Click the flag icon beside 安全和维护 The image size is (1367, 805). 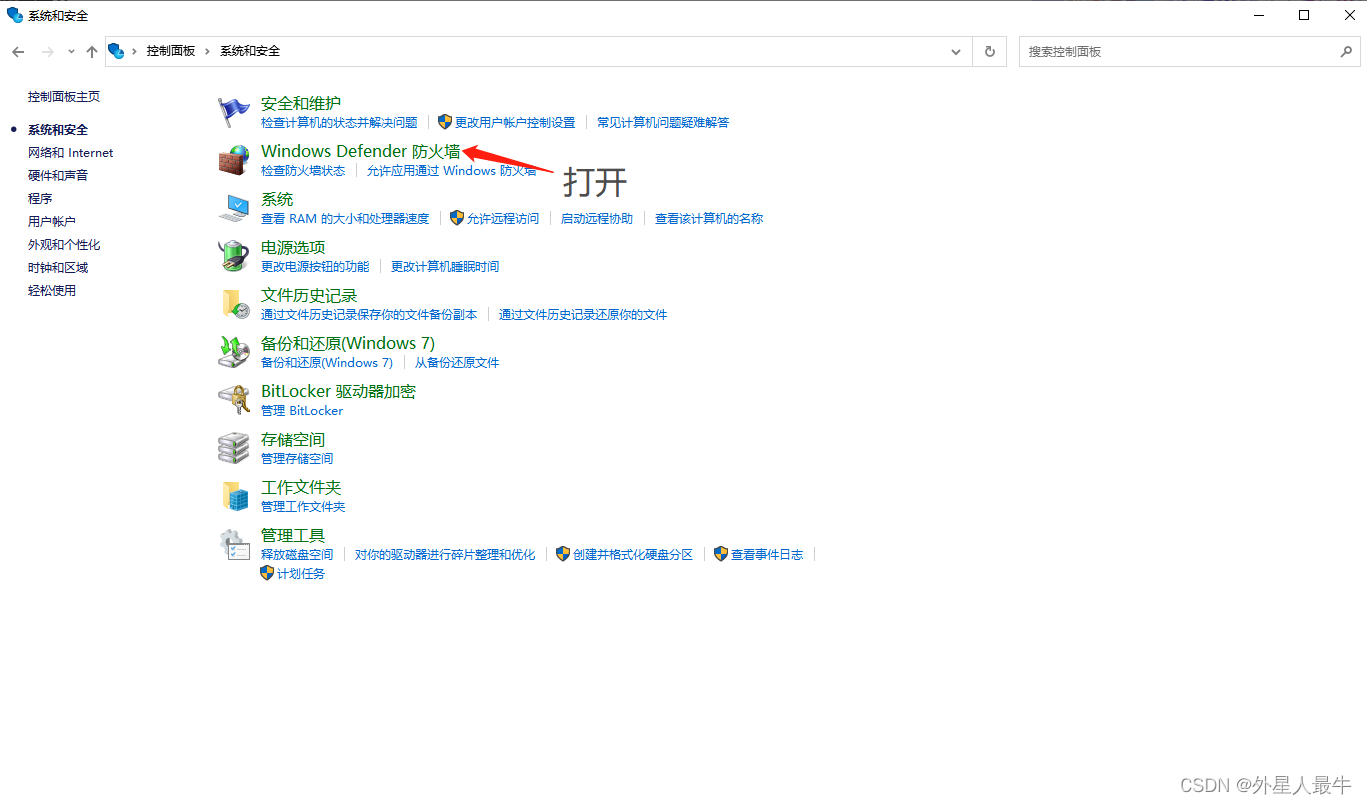pyautogui.click(x=234, y=112)
